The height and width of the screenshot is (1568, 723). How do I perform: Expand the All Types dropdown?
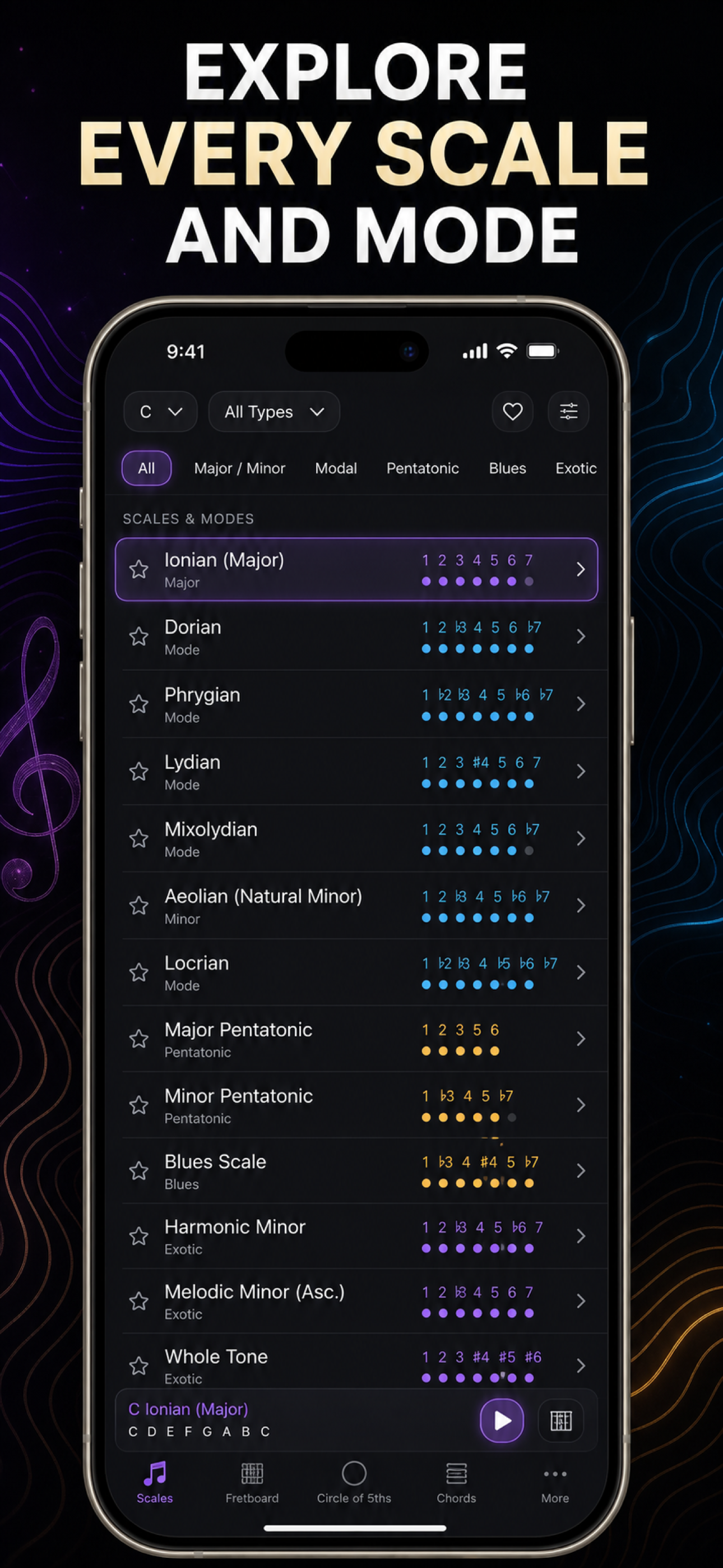pos(274,412)
